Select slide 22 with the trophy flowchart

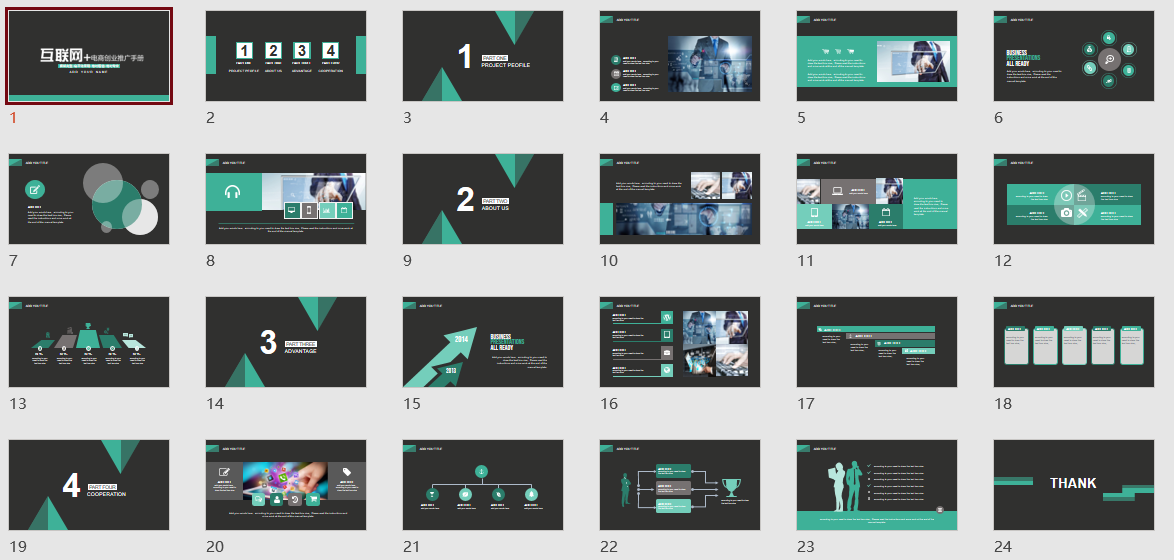(x=680, y=485)
